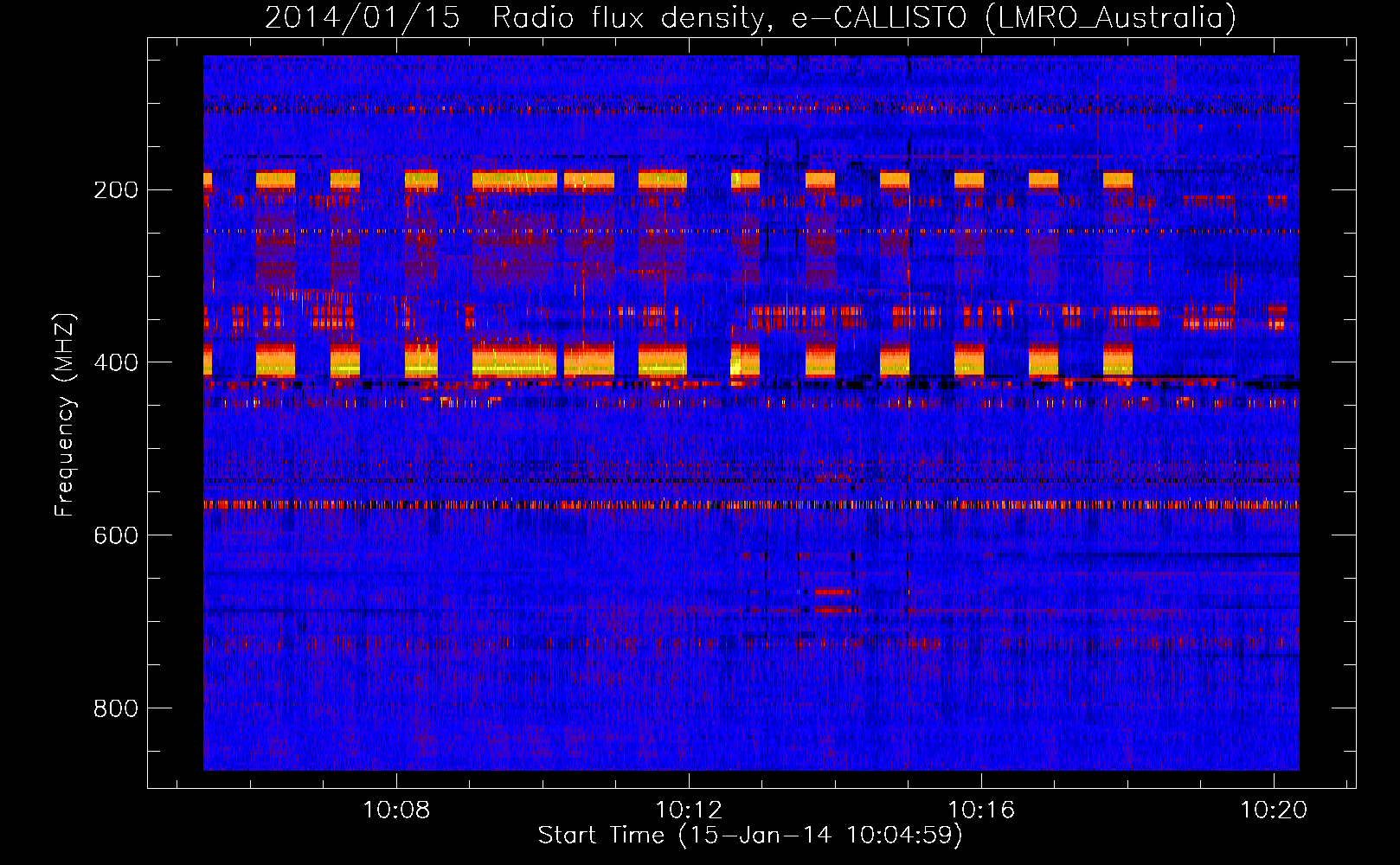This screenshot has width=1400, height=865.
Task: Click the 10:12 time axis label
Action: tap(689, 811)
